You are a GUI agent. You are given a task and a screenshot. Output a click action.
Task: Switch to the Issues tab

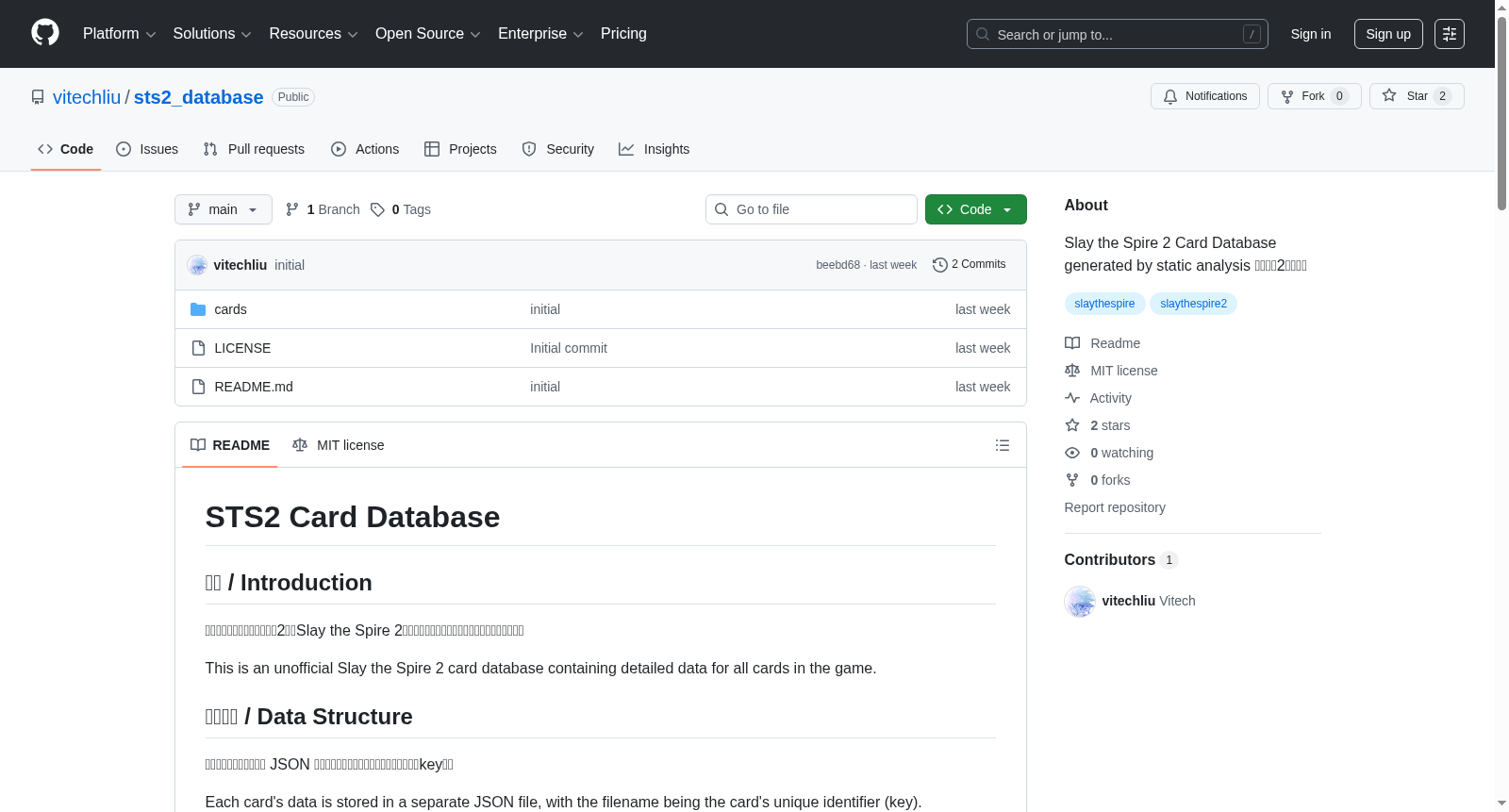pos(147,149)
